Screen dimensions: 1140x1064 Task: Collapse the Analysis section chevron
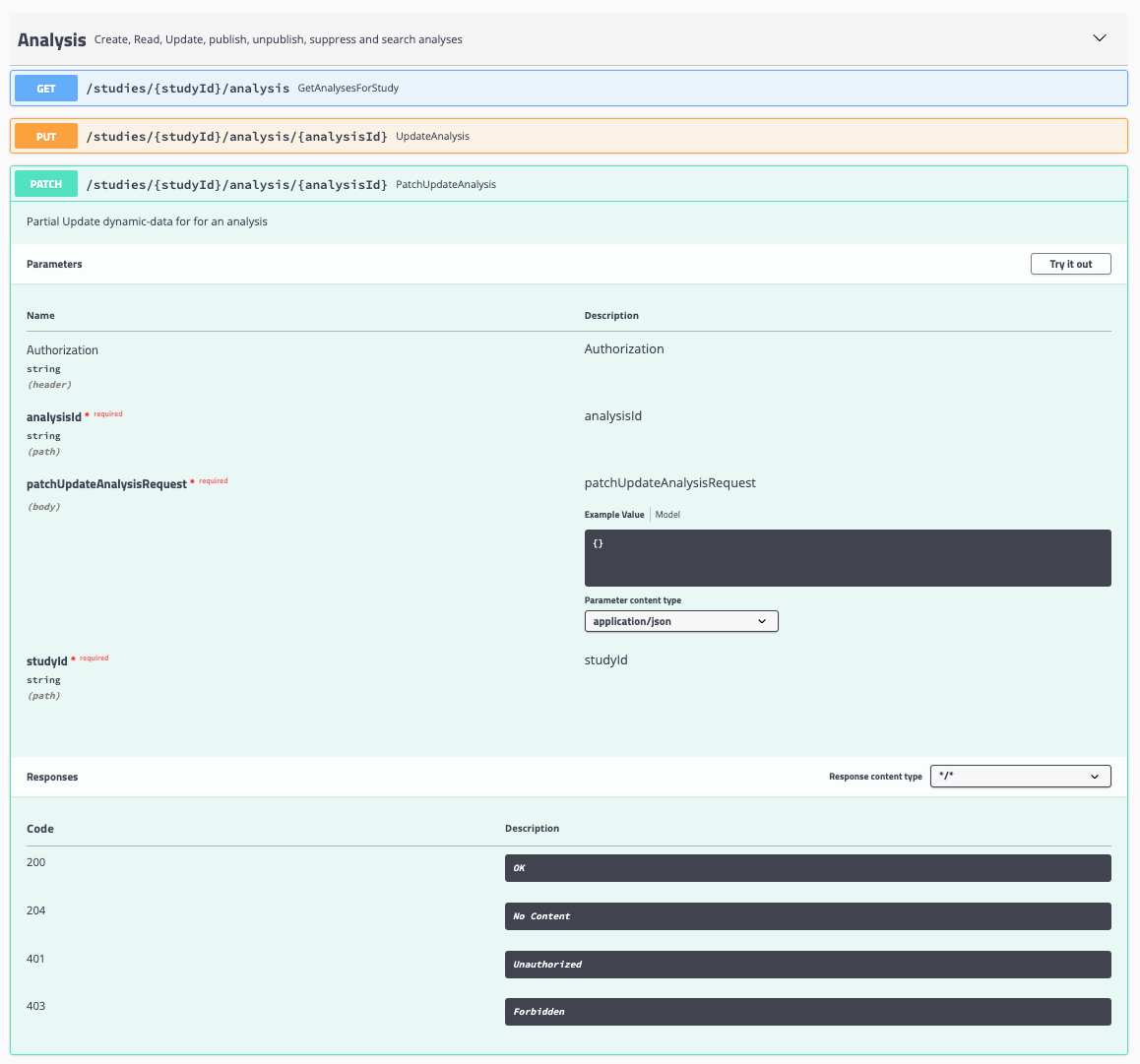click(1100, 37)
